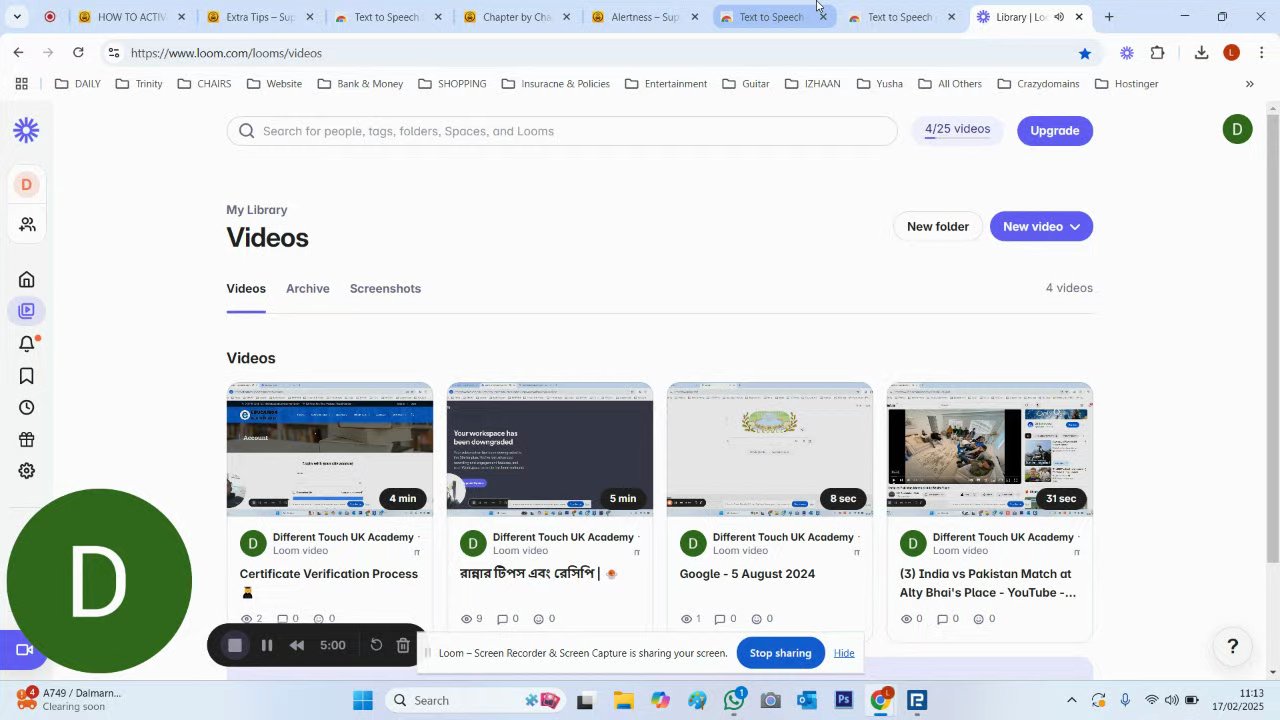The height and width of the screenshot is (720, 1280).
Task: Open settings gear in Loom sidebar
Action: tap(27, 471)
